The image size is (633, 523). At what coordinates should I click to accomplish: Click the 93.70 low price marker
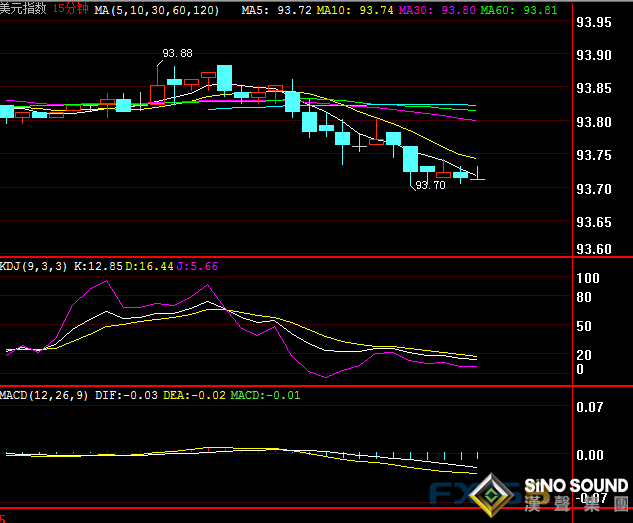(430, 185)
